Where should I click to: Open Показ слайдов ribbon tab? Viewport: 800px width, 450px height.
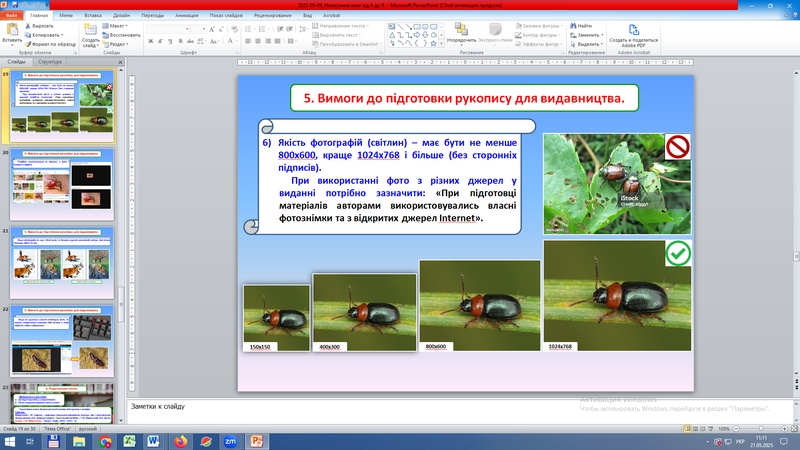pos(226,15)
